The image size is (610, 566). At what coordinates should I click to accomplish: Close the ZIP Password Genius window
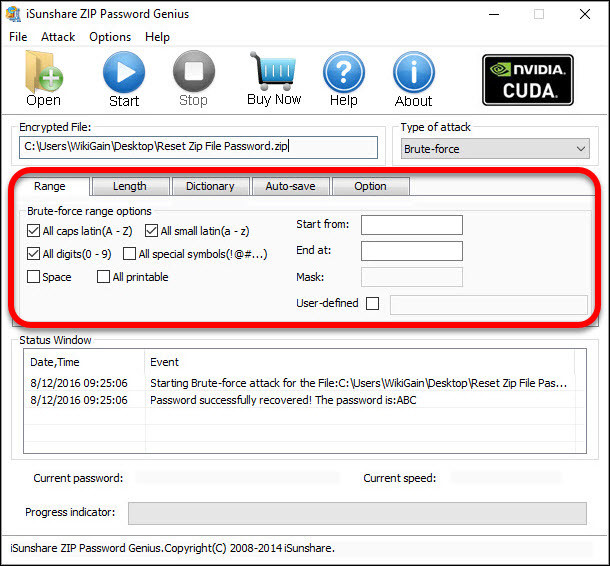[585, 14]
